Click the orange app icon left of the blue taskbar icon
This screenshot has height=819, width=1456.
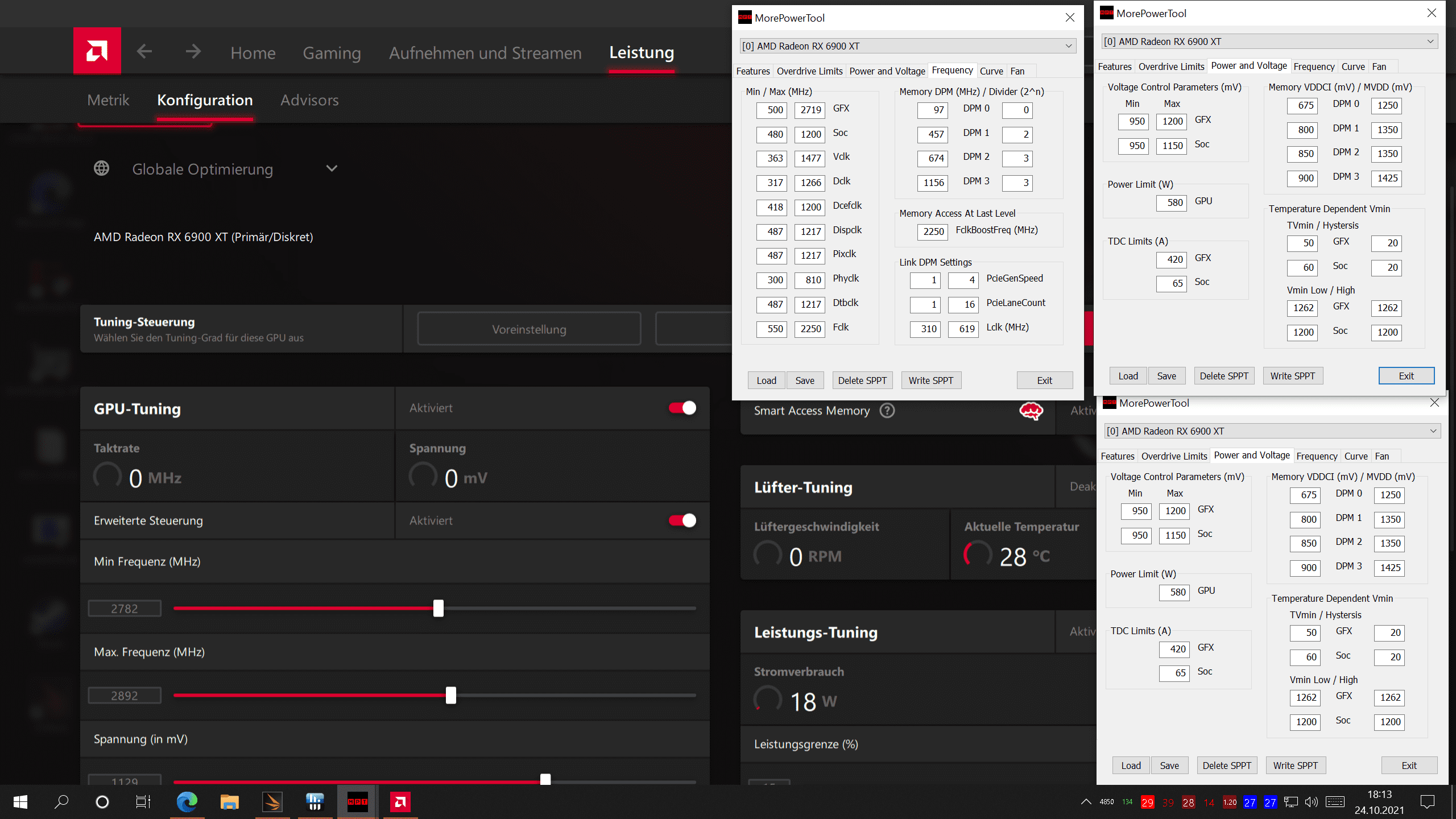tap(272, 802)
